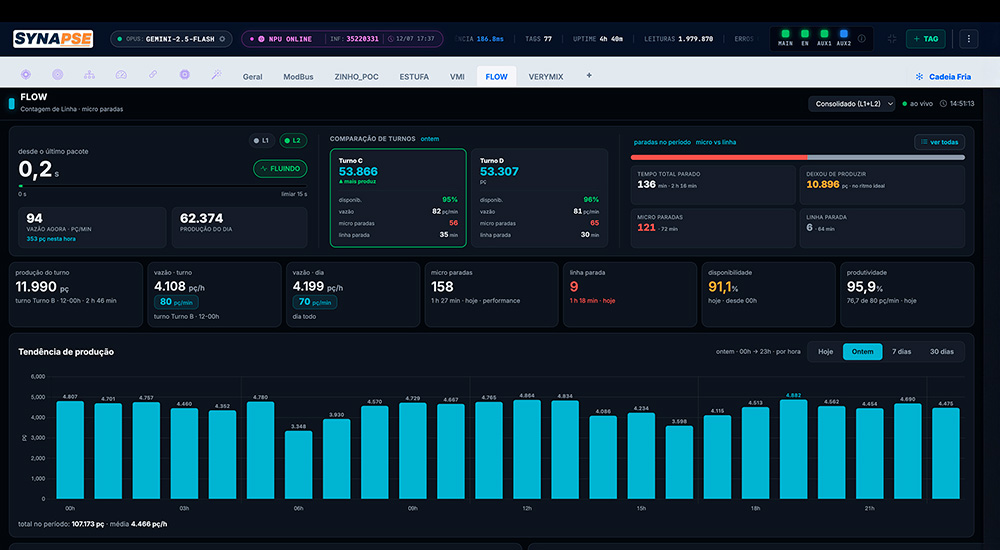Open the OPUS GEMINI-2.5-FLASH model selector

point(172,39)
